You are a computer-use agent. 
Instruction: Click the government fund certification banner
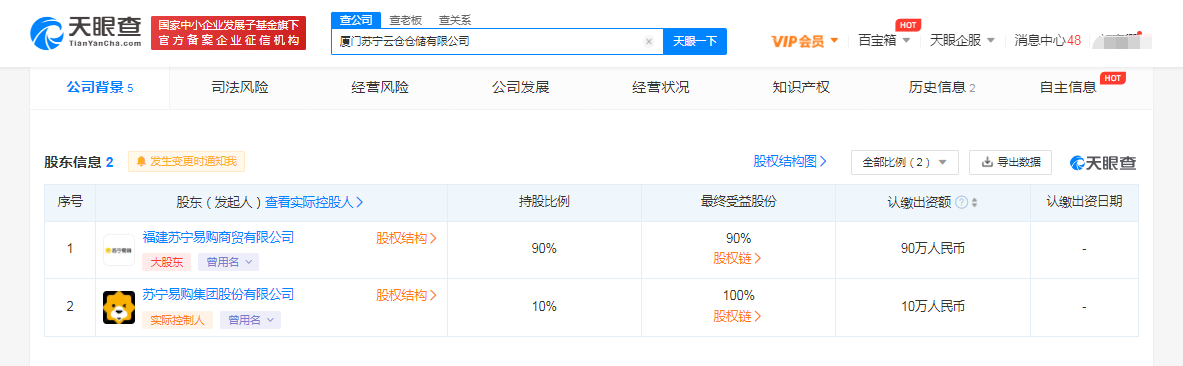click(x=229, y=32)
